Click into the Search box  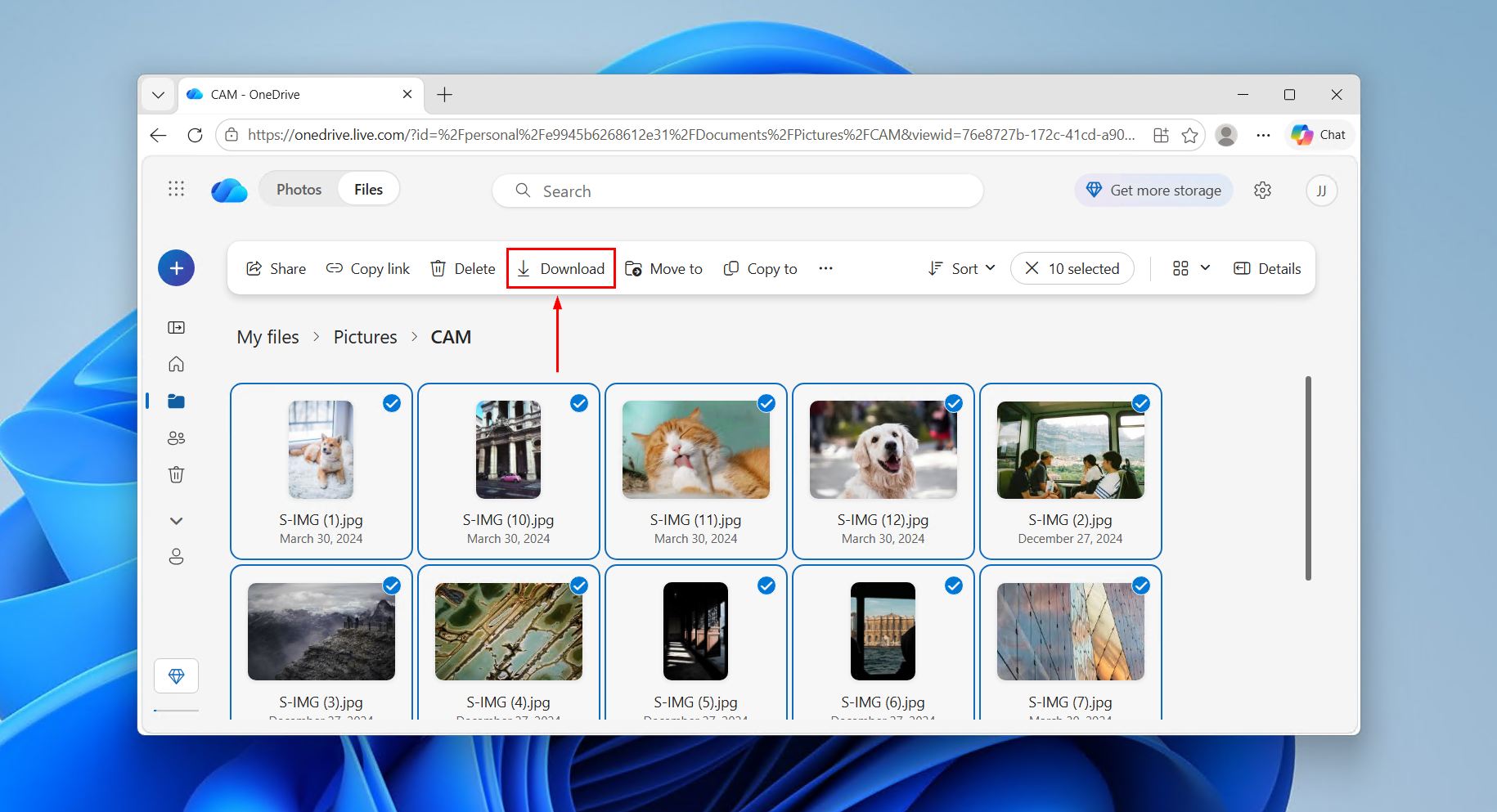pos(737,191)
